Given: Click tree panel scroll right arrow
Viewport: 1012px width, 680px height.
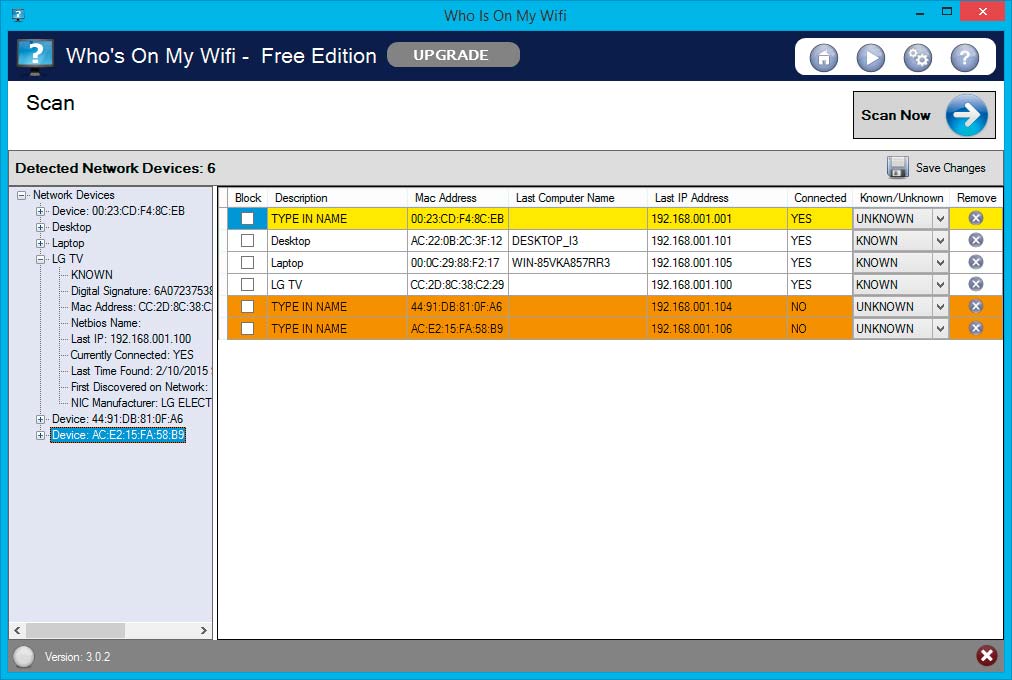Looking at the screenshot, I should [203, 630].
